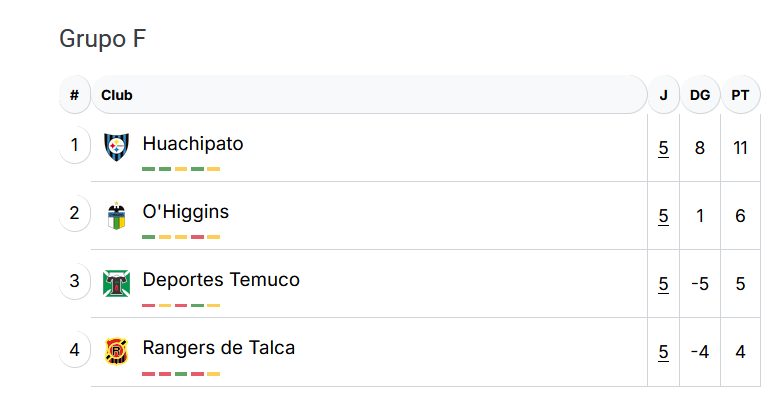Click the PT column header
Viewport: 782px width, 411px height.
point(740,95)
